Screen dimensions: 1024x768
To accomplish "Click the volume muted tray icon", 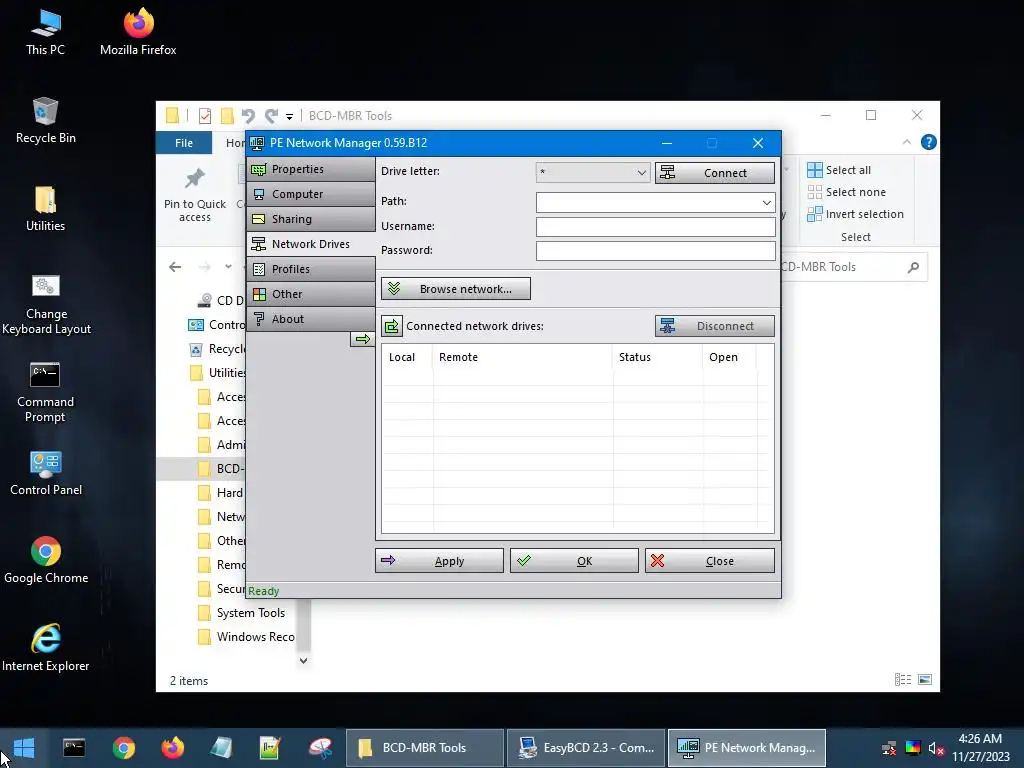I will [936, 748].
